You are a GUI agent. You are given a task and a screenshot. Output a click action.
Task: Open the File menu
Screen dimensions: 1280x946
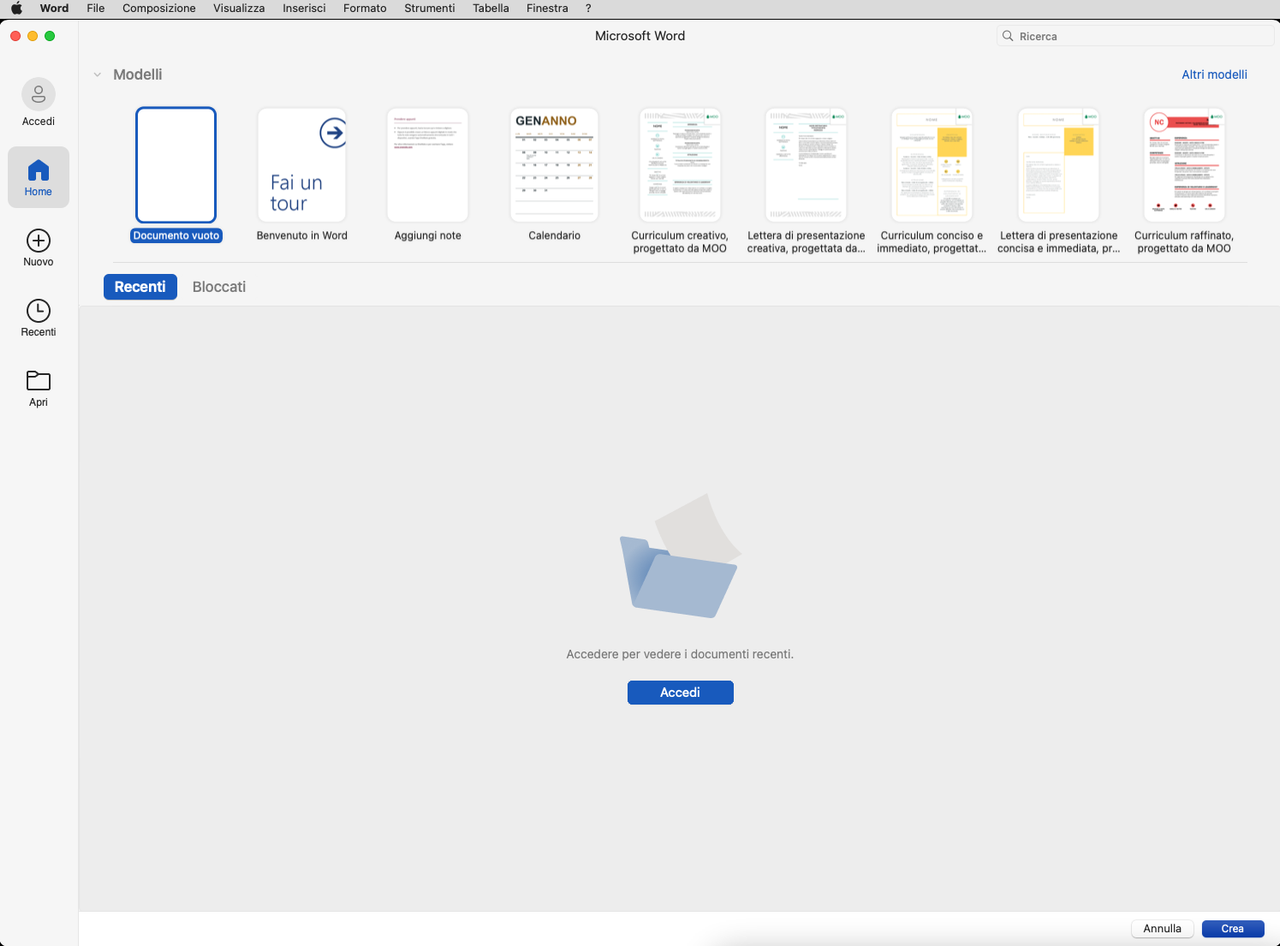(96, 8)
